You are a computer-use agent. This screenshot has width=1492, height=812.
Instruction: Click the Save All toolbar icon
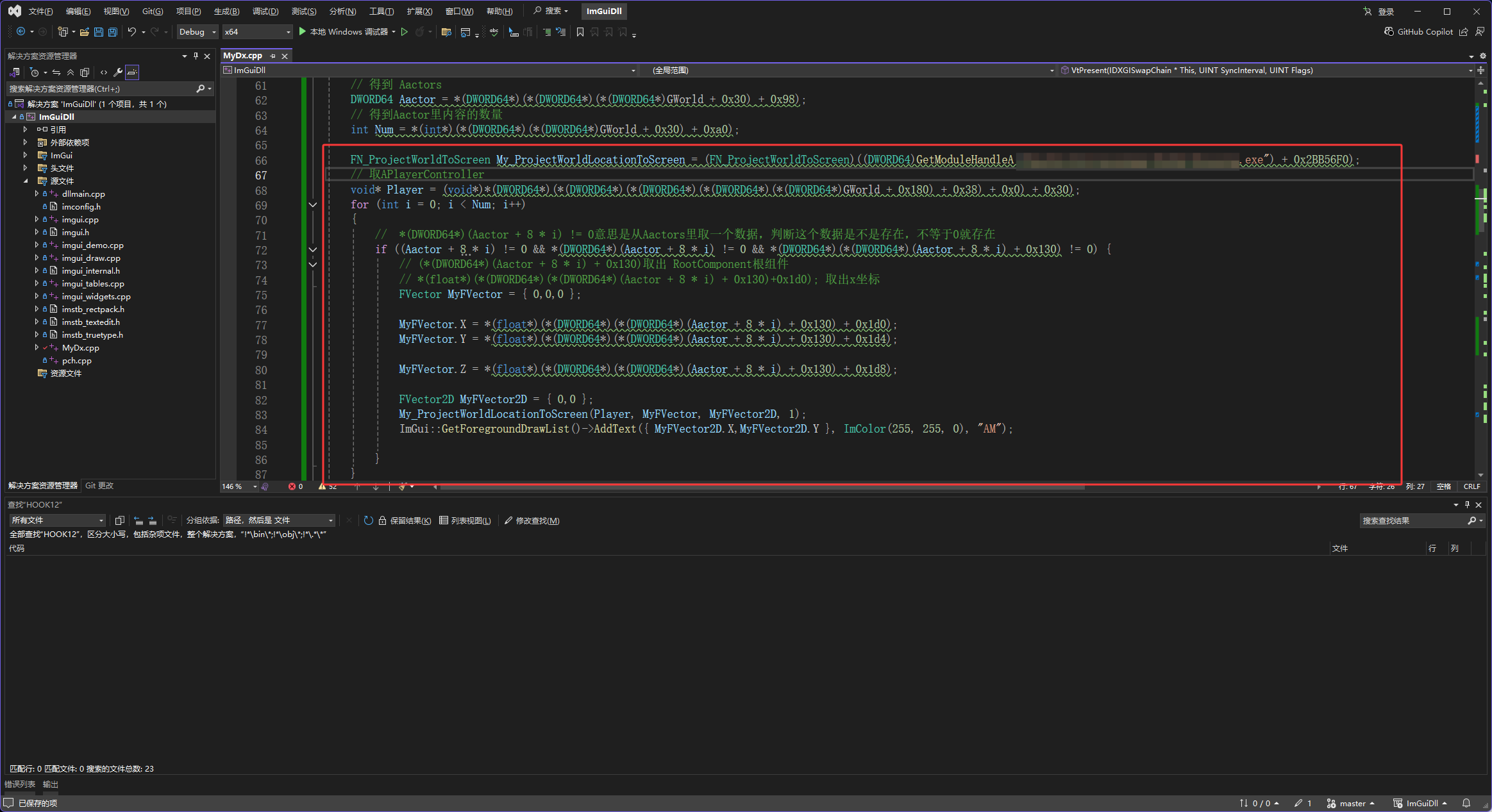click(x=113, y=32)
